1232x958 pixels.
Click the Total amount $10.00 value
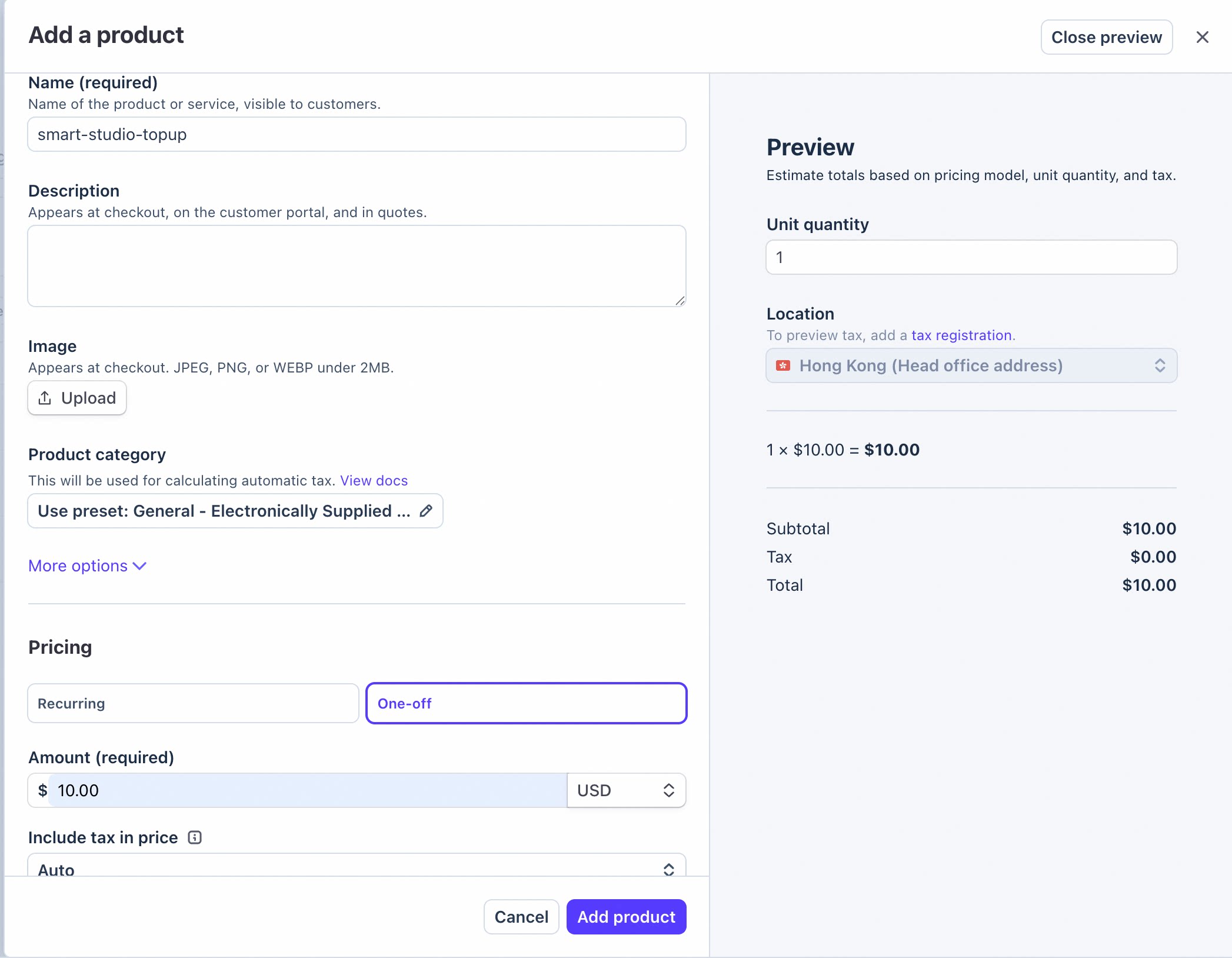[1149, 585]
